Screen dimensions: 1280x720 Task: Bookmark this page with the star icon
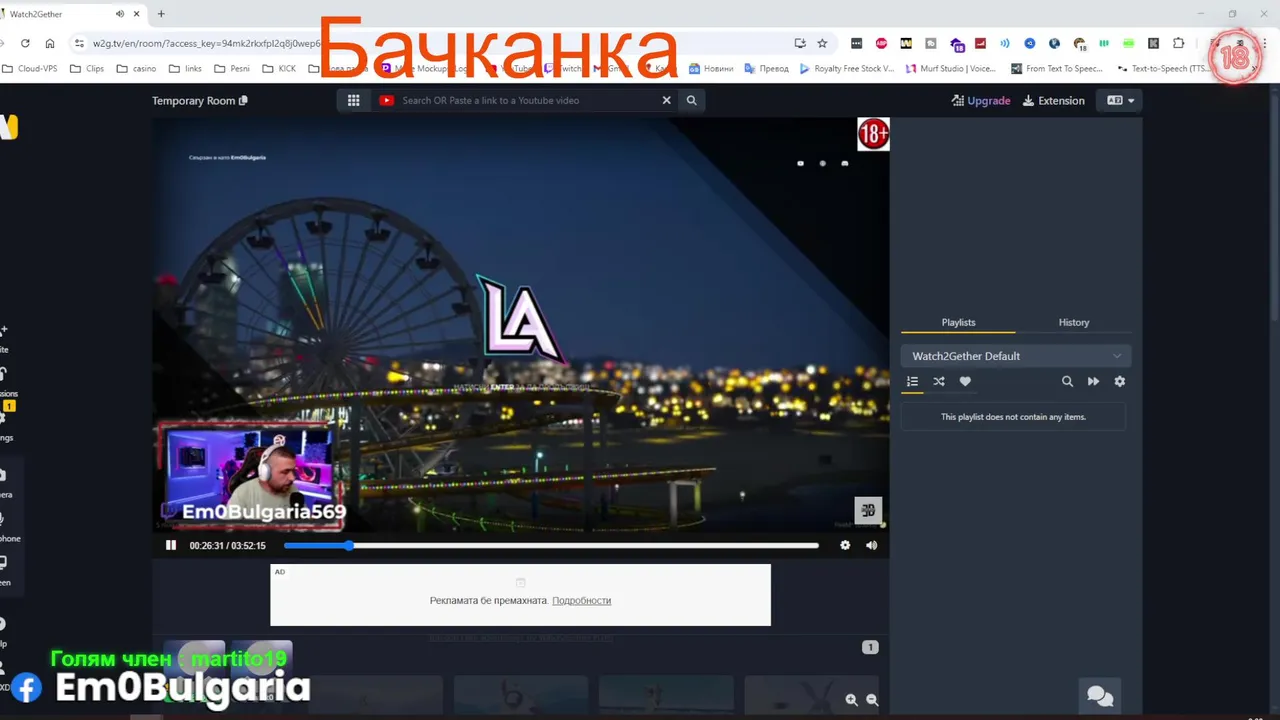tap(822, 43)
